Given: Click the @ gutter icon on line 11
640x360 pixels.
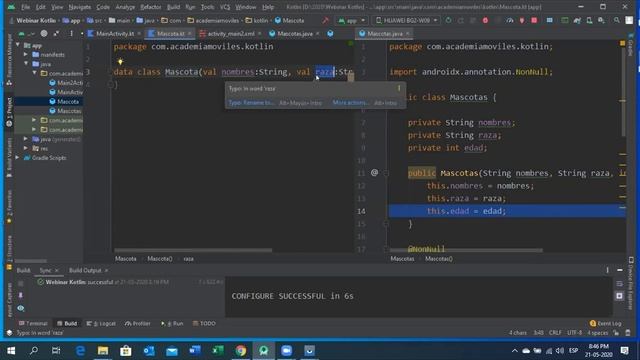Looking at the screenshot, I should 374,173.
